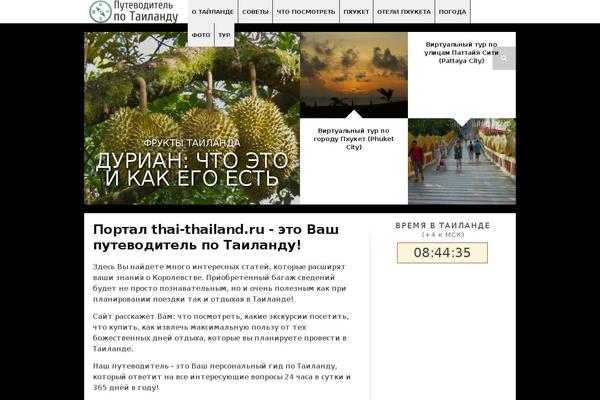
Task: Click the 'Время в Таиланде' widget heading
Action: pos(443,225)
